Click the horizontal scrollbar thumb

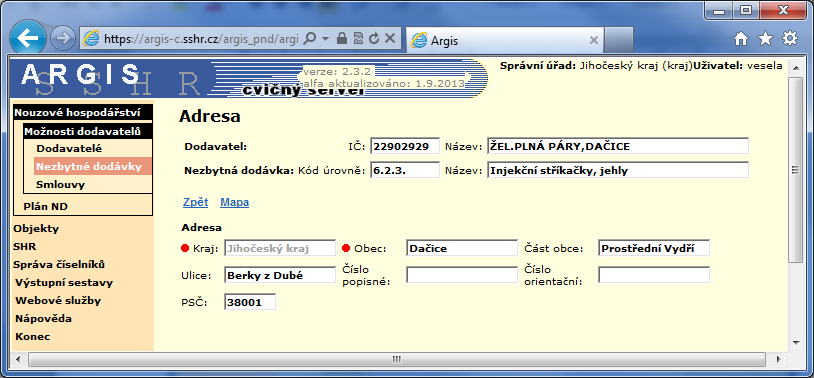click(397, 359)
